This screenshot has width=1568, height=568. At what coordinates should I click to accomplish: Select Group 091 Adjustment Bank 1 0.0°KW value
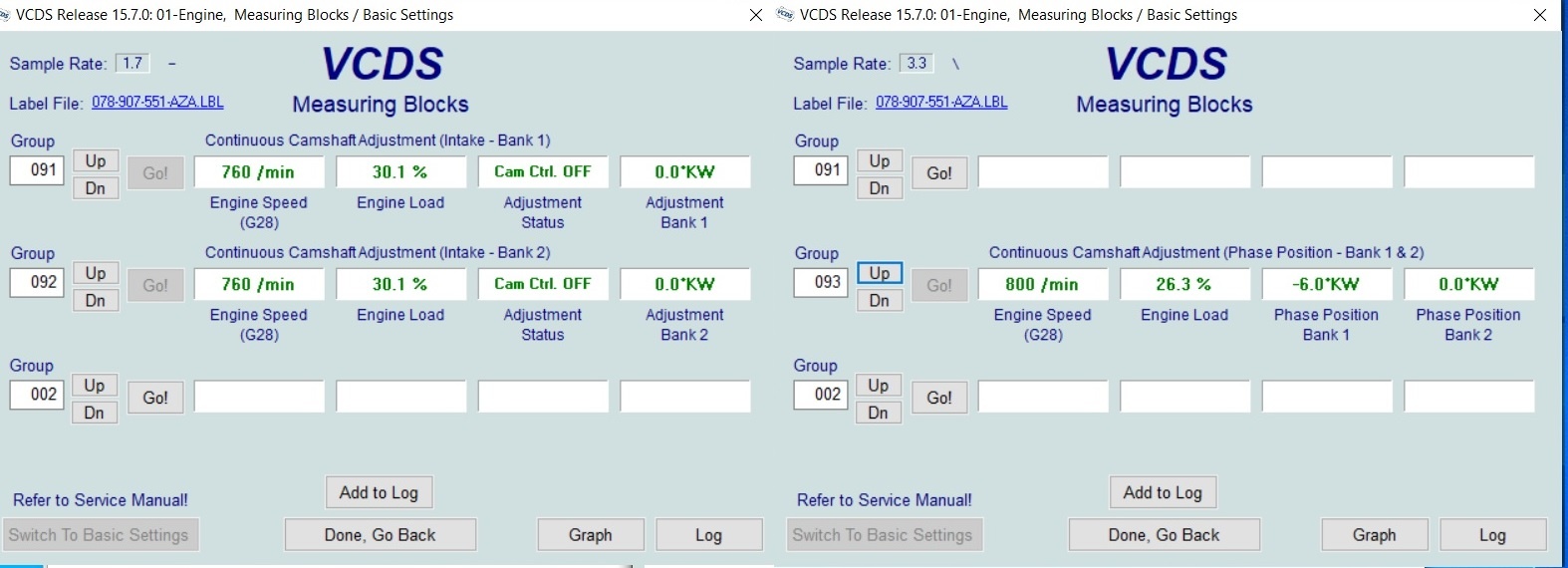[685, 171]
